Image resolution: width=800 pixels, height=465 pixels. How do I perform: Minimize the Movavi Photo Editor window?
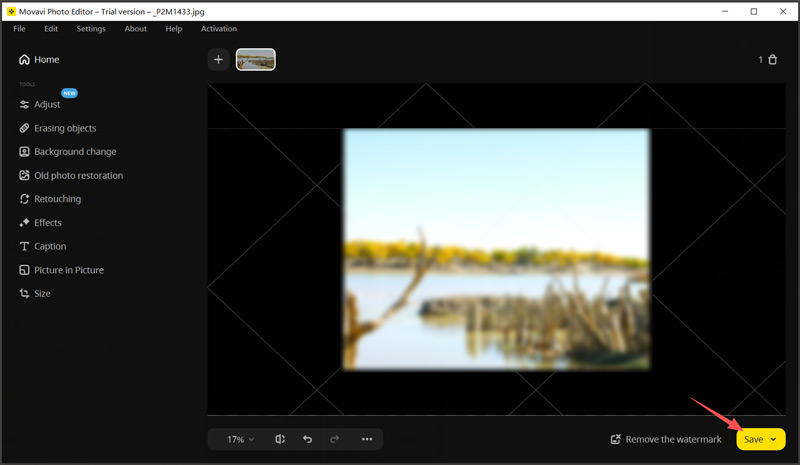coord(724,11)
